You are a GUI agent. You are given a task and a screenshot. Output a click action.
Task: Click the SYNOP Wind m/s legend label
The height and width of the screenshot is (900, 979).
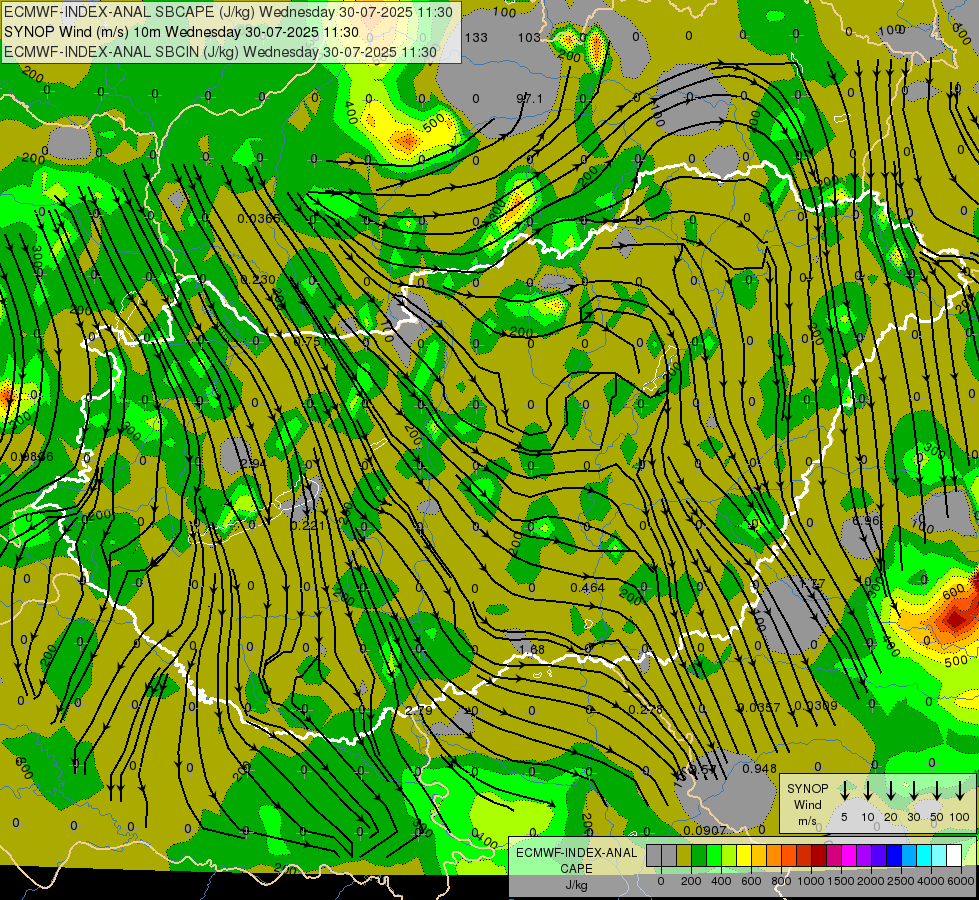[807, 805]
